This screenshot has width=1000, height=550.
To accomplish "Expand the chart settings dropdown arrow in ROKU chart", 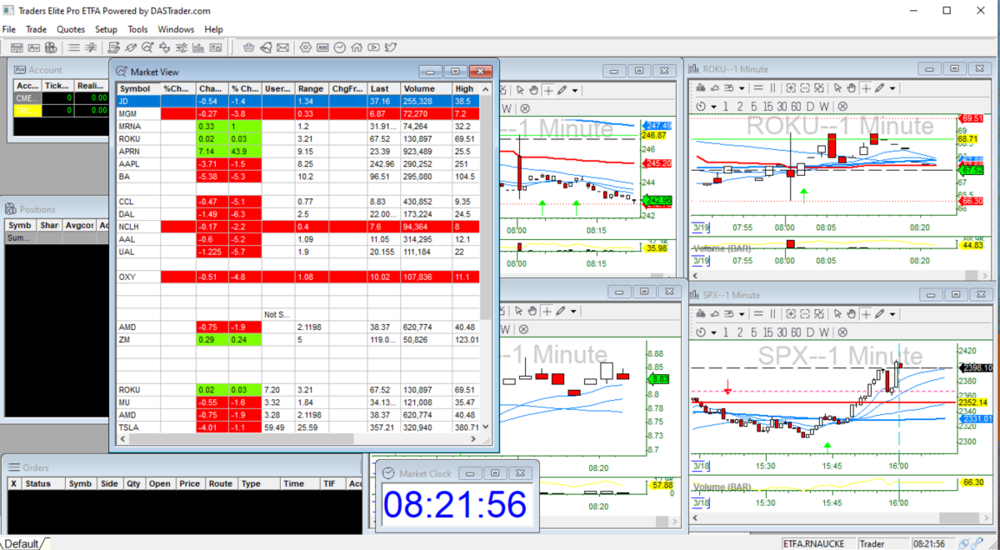I will (x=742, y=88).
